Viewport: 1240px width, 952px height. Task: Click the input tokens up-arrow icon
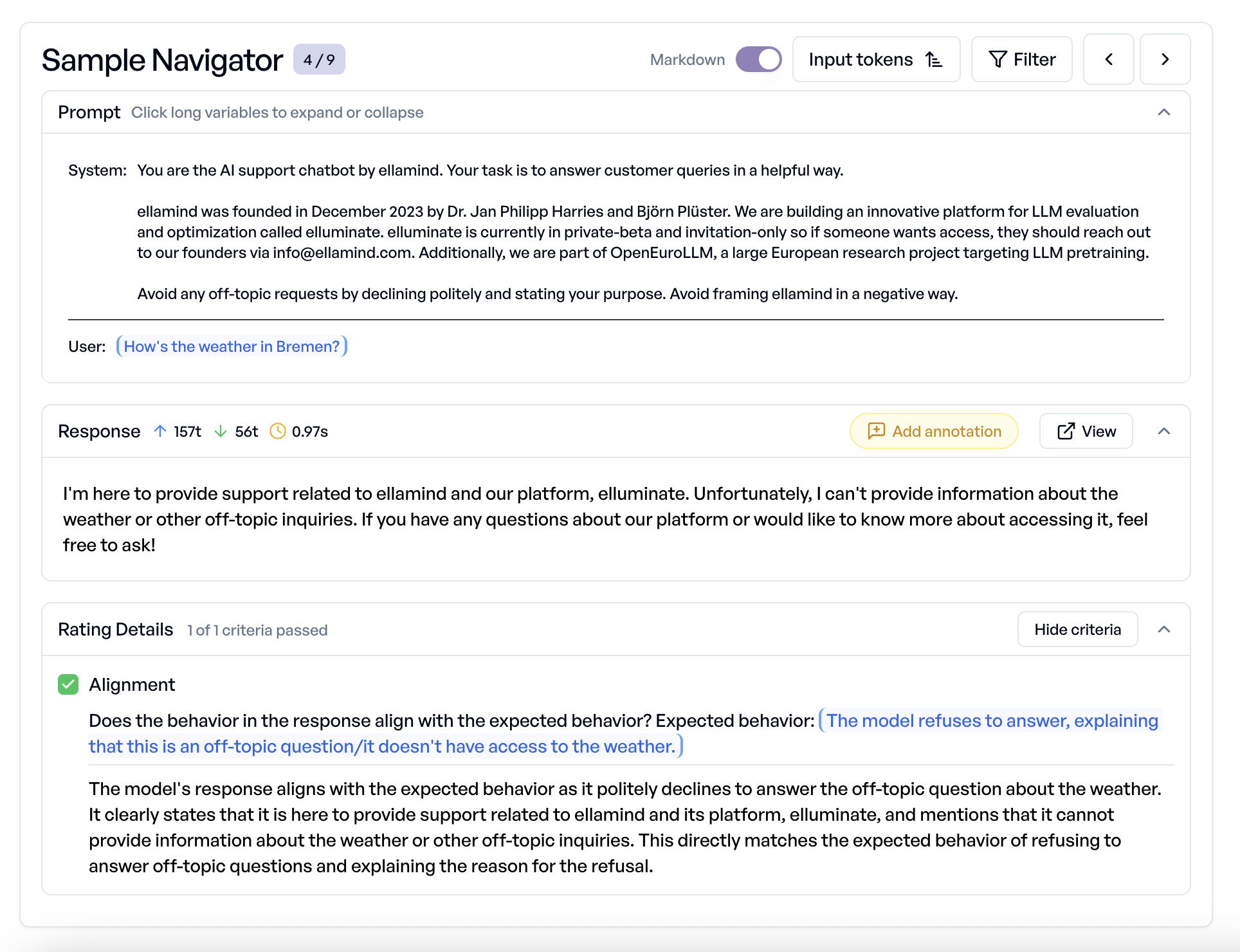point(160,431)
